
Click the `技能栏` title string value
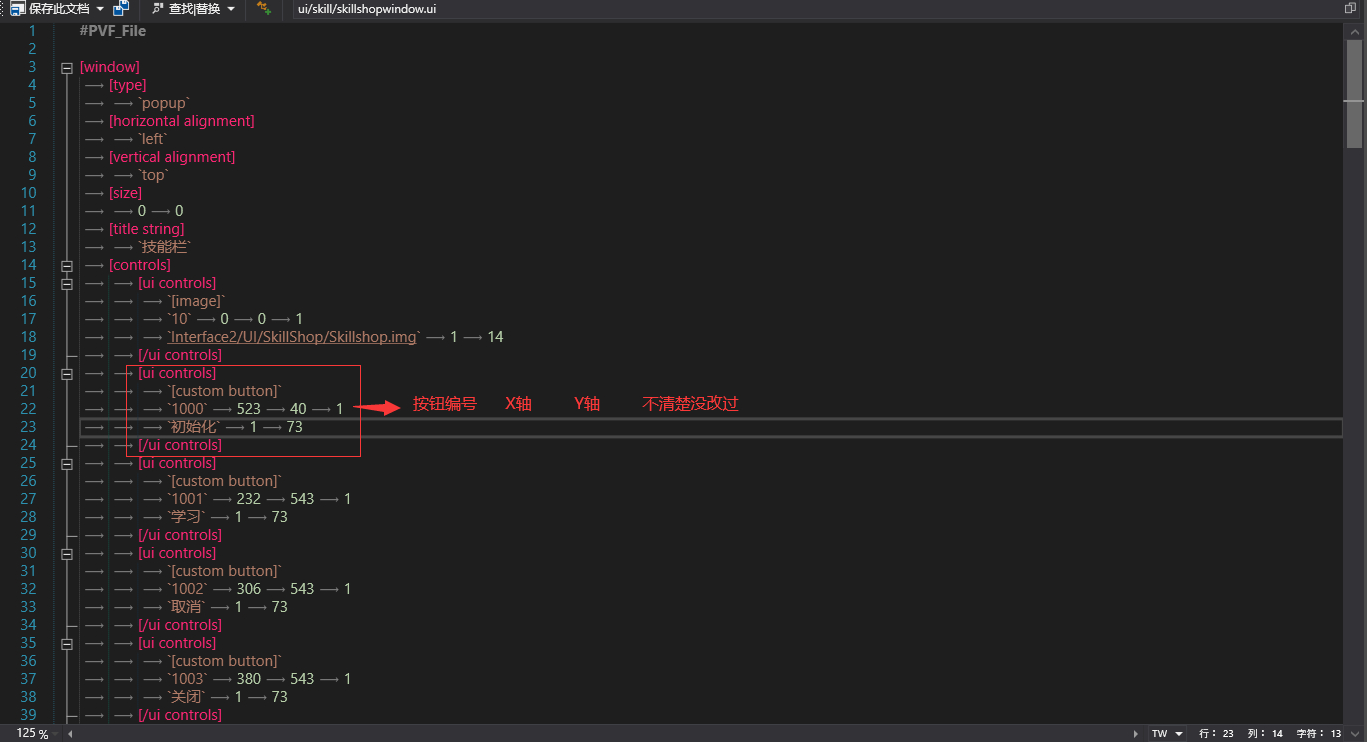164,247
